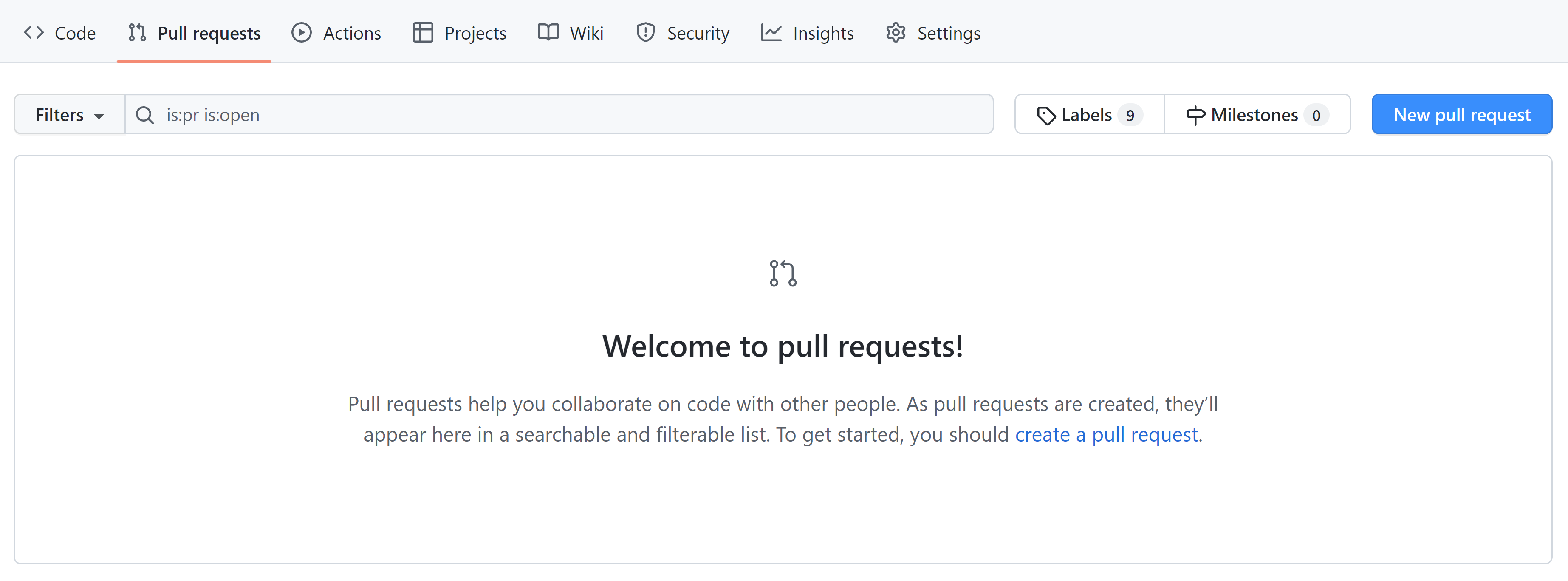This screenshot has width=1568, height=581.
Task: Click the Pull requests branch icon in nav
Action: pos(137,32)
